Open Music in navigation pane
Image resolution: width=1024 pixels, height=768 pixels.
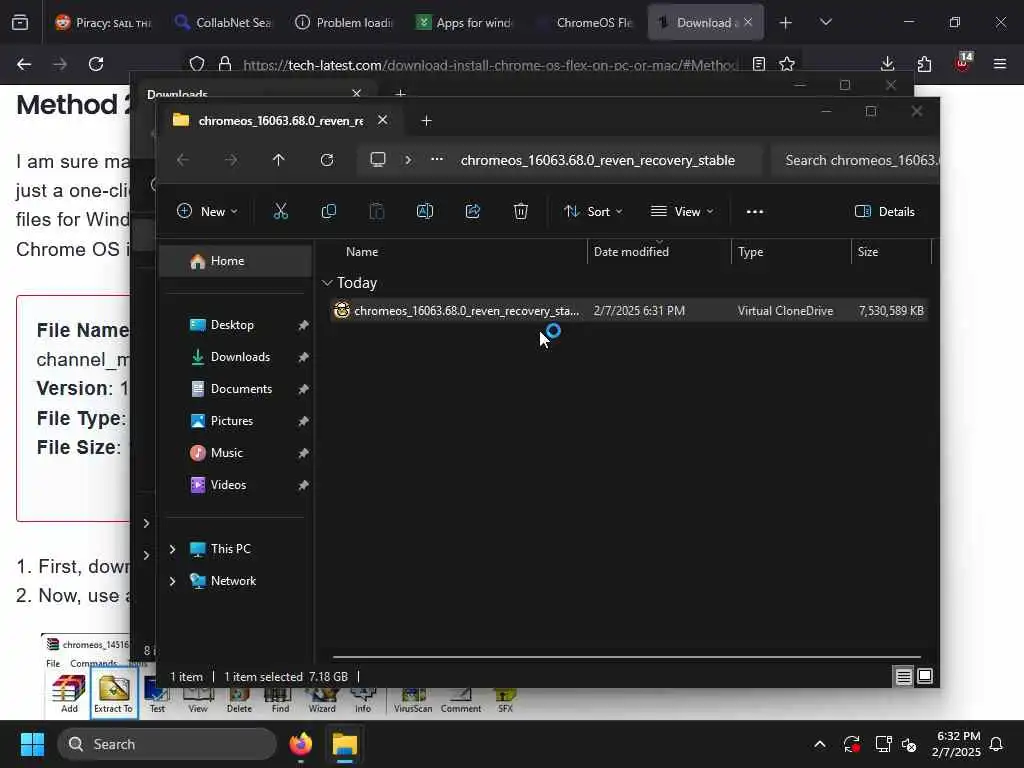235,453
